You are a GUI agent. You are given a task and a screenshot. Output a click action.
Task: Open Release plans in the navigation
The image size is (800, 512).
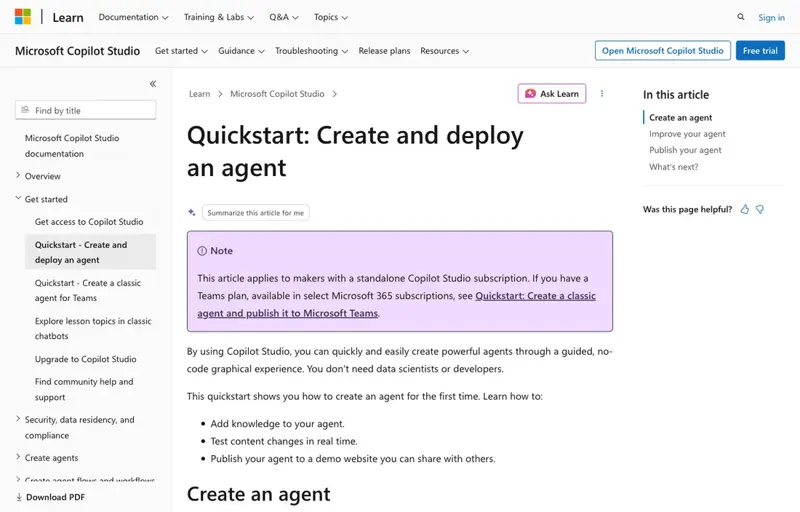coord(384,51)
